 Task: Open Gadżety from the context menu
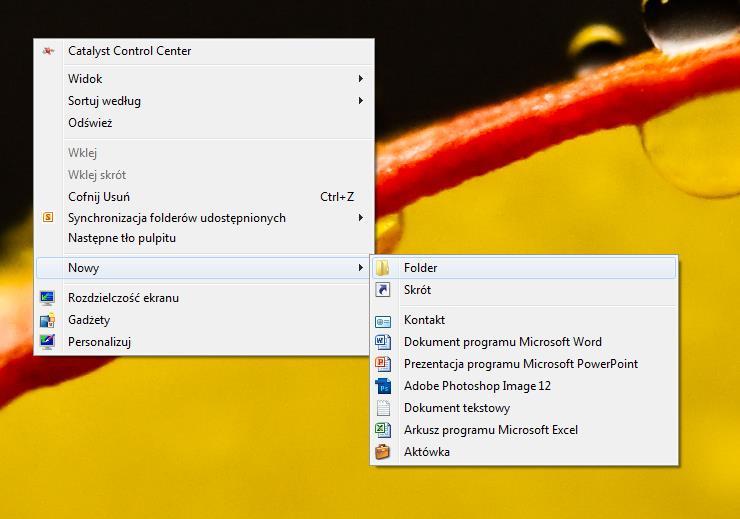pyautogui.click(x=204, y=320)
